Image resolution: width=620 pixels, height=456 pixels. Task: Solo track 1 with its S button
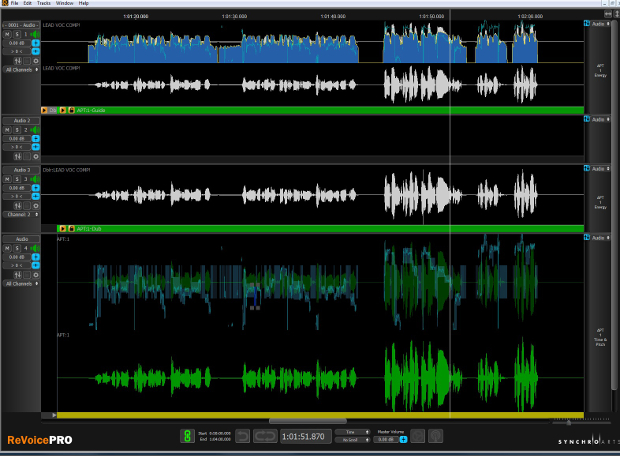tap(17, 34)
